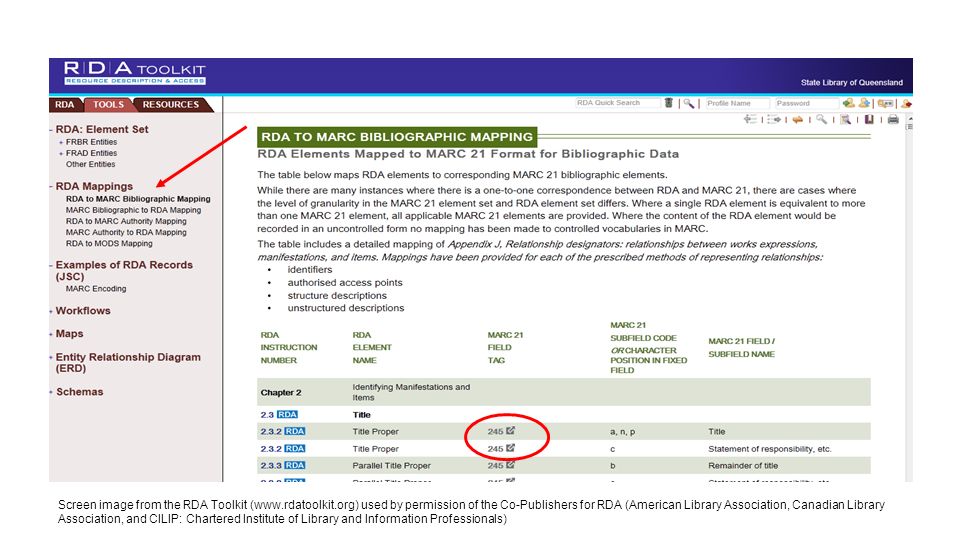Click the RDA badge next to 2.3 Title
This screenshot has height=540, width=960.
tap(287, 414)
